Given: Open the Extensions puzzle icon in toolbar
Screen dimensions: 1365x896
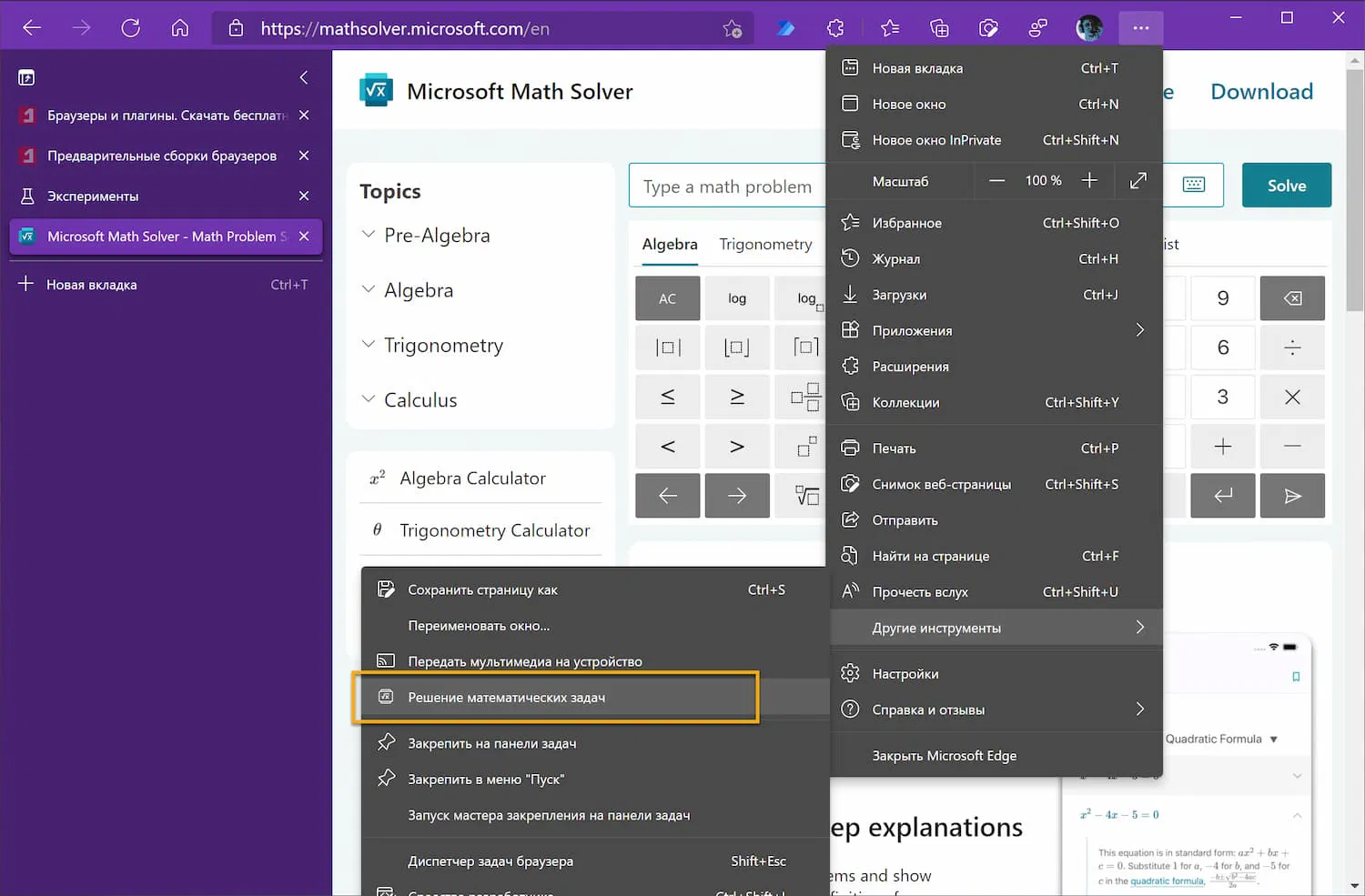Looking at the screenshot, I should click(835, 28).
